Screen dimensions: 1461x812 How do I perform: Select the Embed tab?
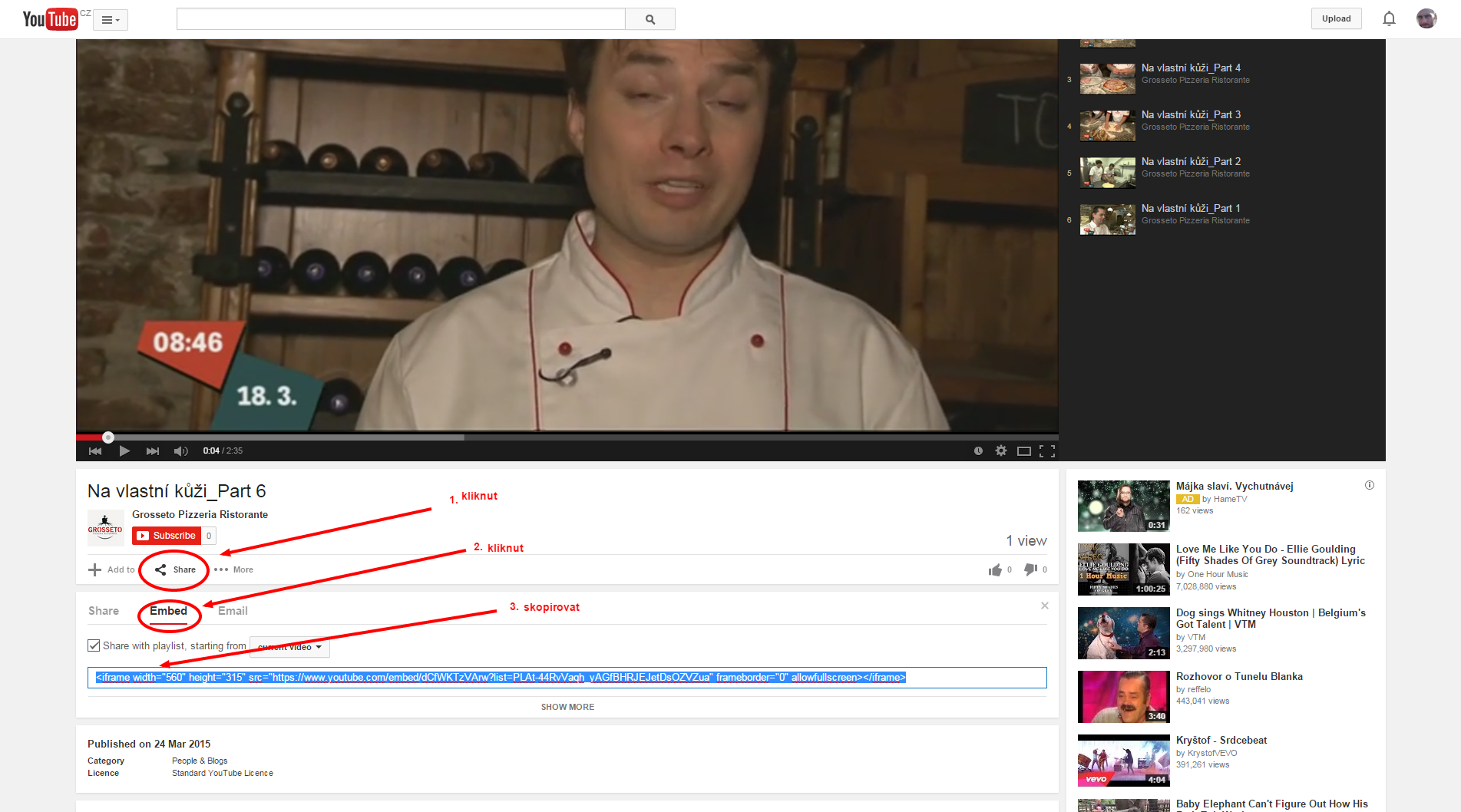(x=168, y=611)
